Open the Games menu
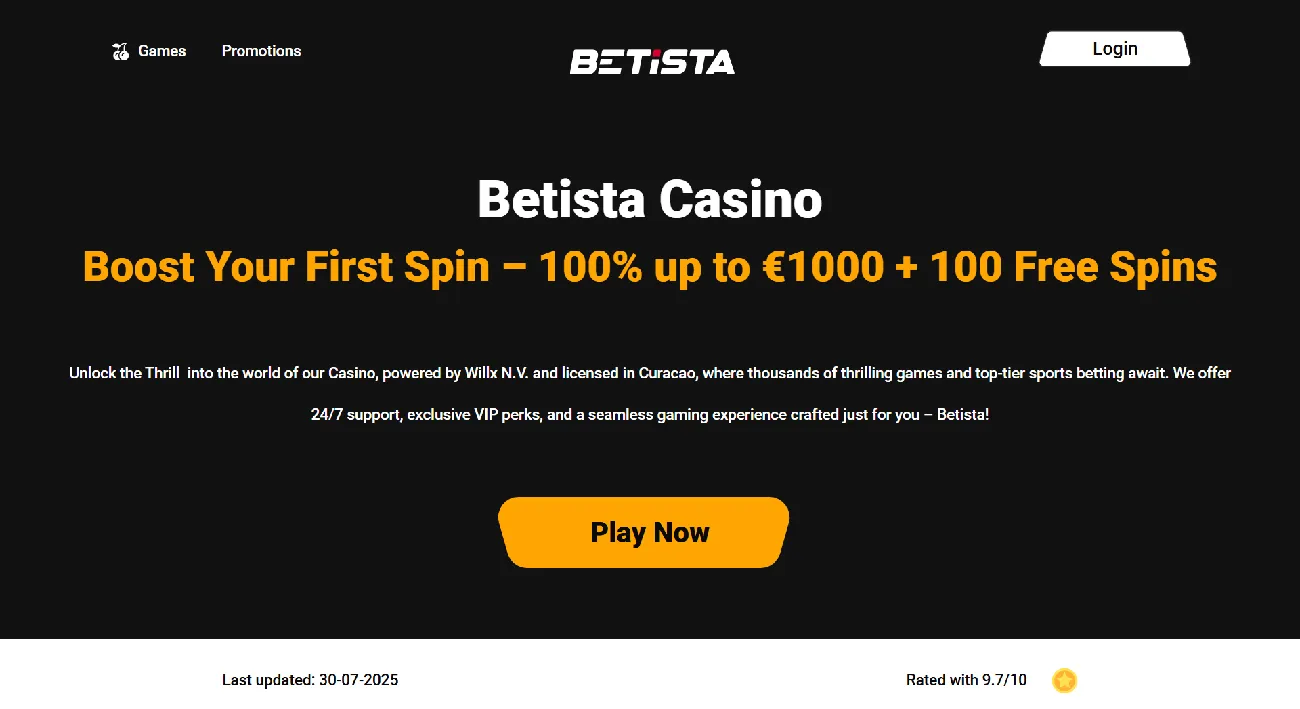Image resolution: width=1300 pixels, height=709 pixels. tap(161, 51)
